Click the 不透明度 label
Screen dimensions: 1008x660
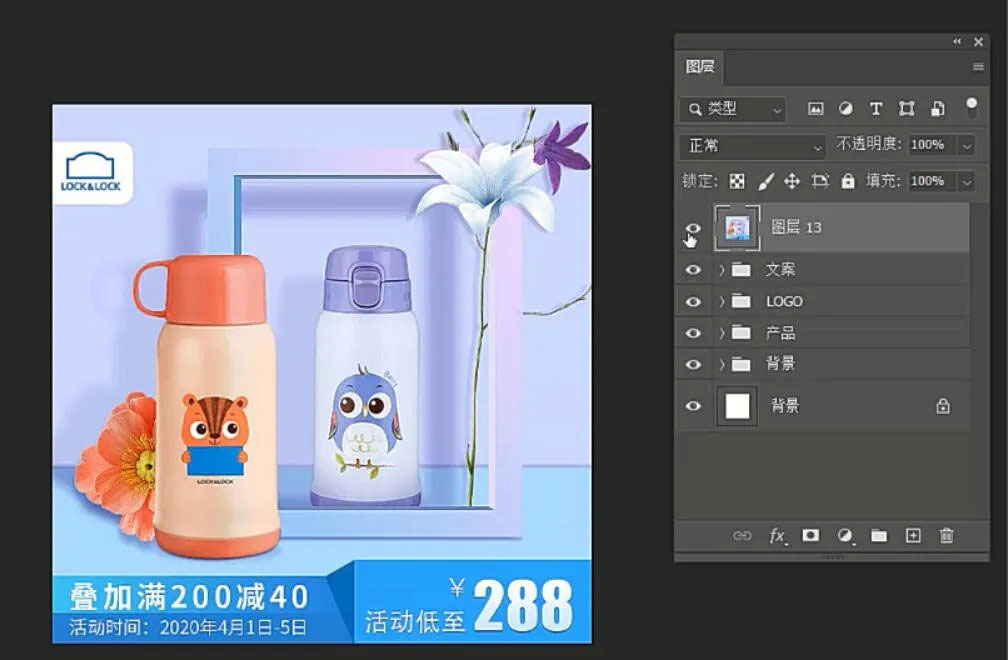tap(870, 144)
